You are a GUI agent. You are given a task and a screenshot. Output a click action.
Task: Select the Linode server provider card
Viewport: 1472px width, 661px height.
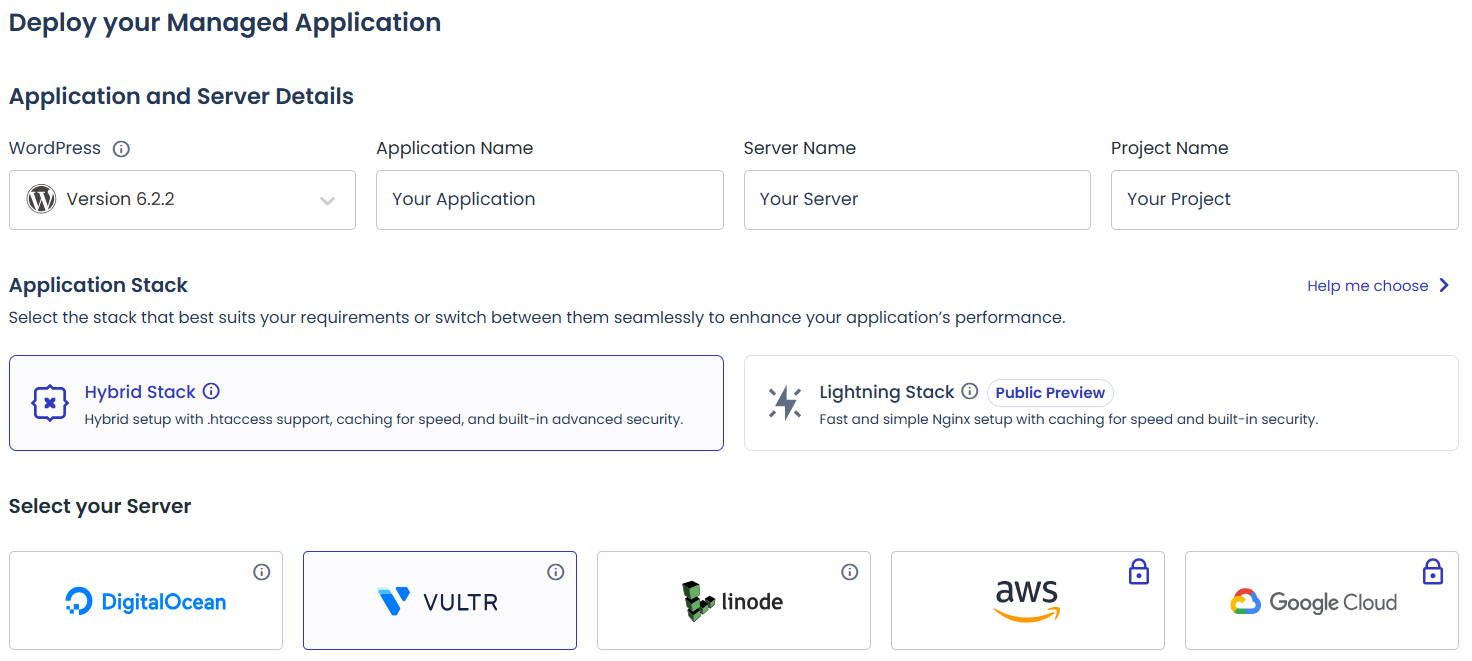tap(734, 601)
